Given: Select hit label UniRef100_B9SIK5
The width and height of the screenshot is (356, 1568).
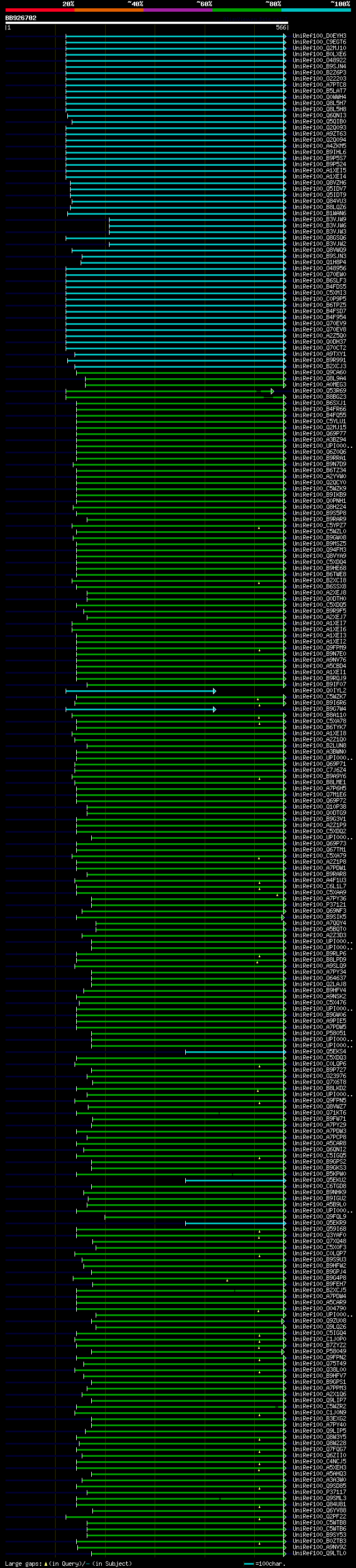Looking at the screenshot, I should (319, 917).
